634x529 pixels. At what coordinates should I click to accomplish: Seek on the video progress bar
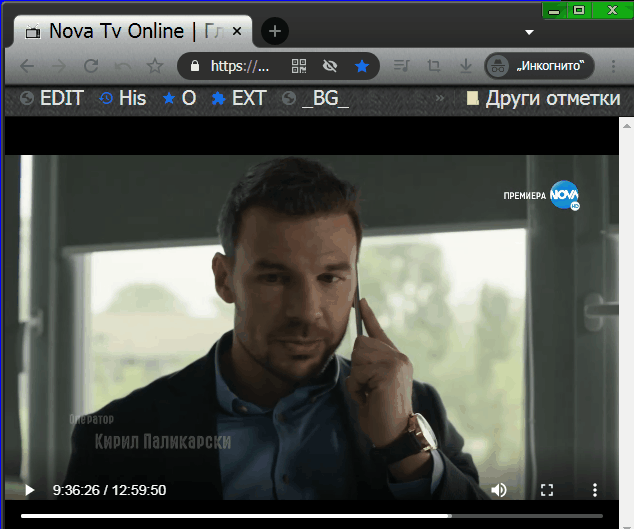tap(312, 516)
